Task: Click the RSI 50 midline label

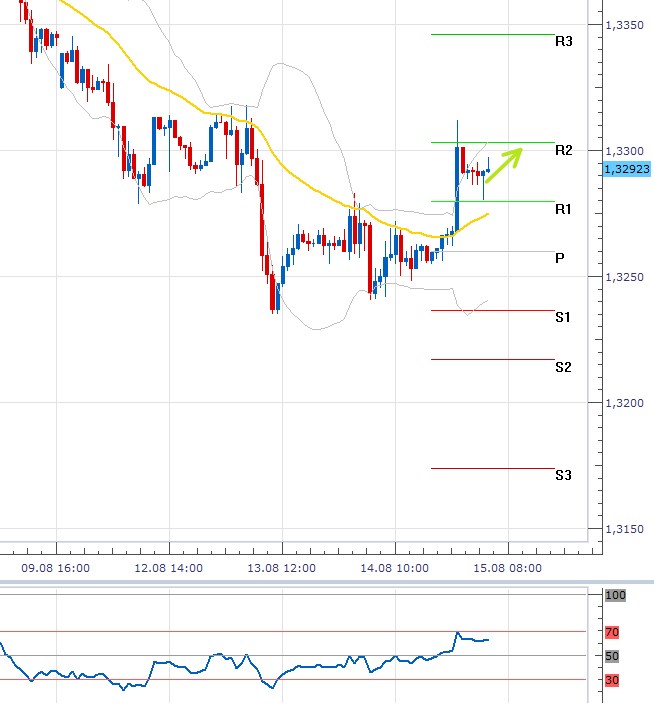Action: click(612, 656)
